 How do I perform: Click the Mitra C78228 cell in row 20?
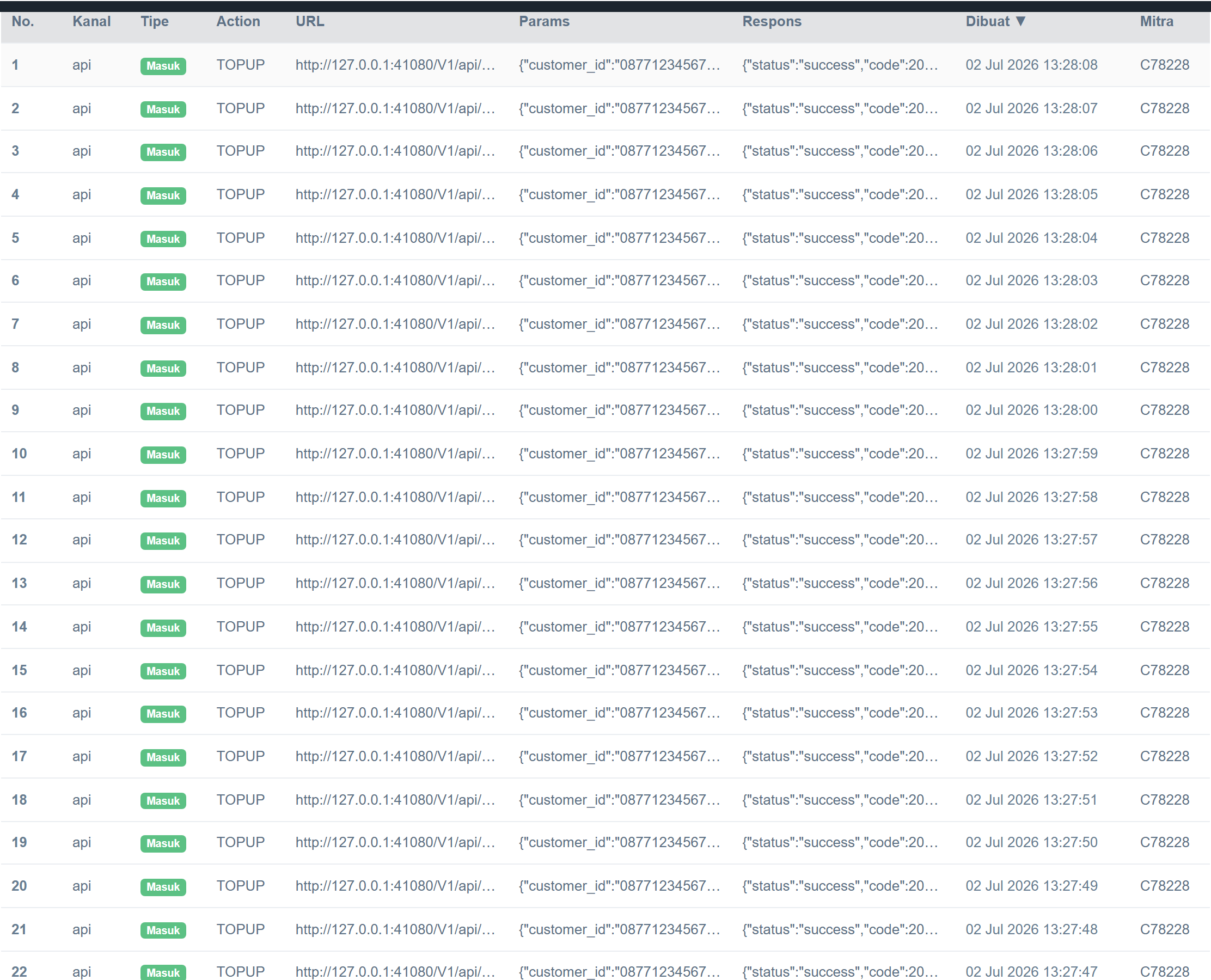pyautogui.click(x=1165, y=886)
